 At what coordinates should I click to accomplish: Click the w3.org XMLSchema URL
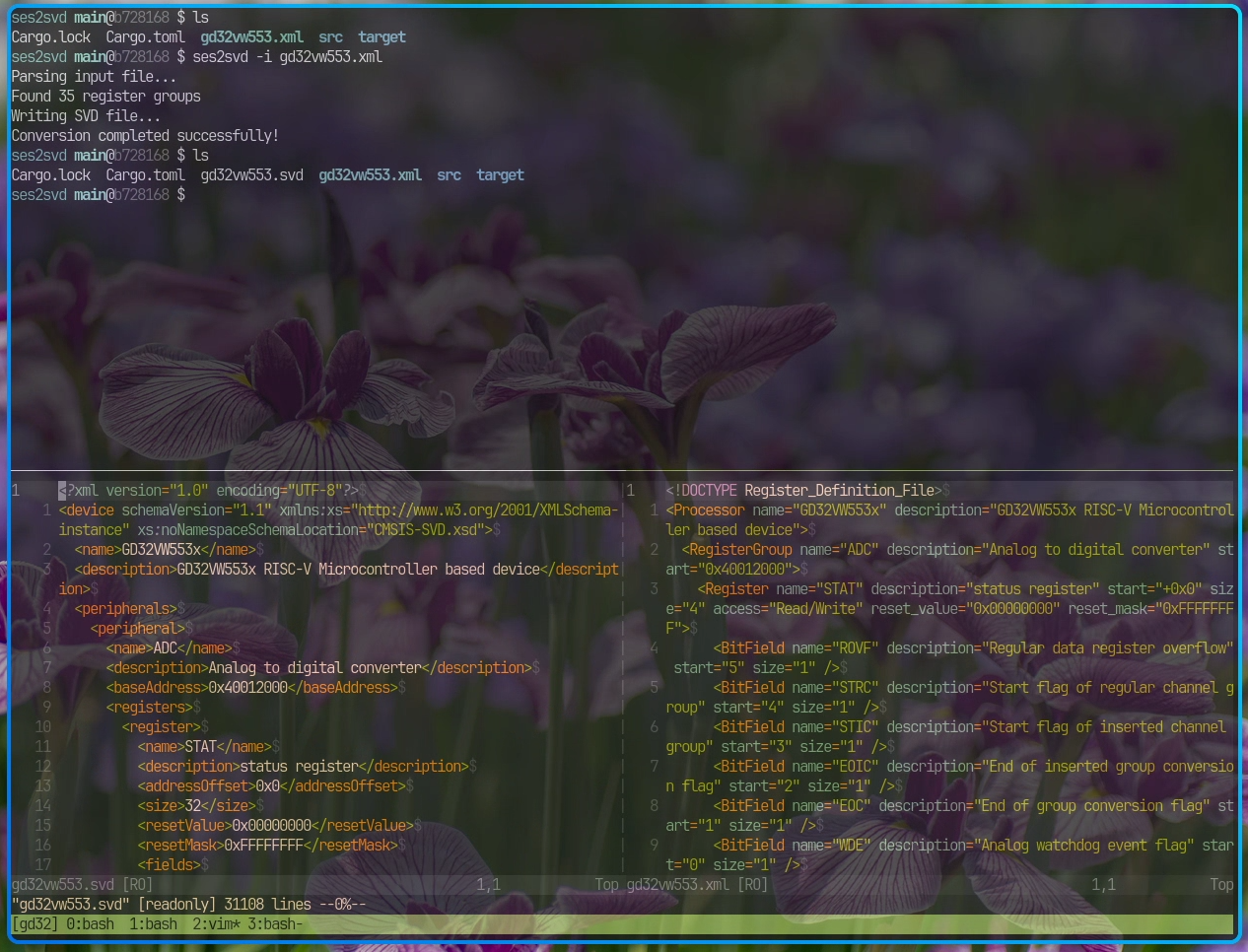(486, 510)
